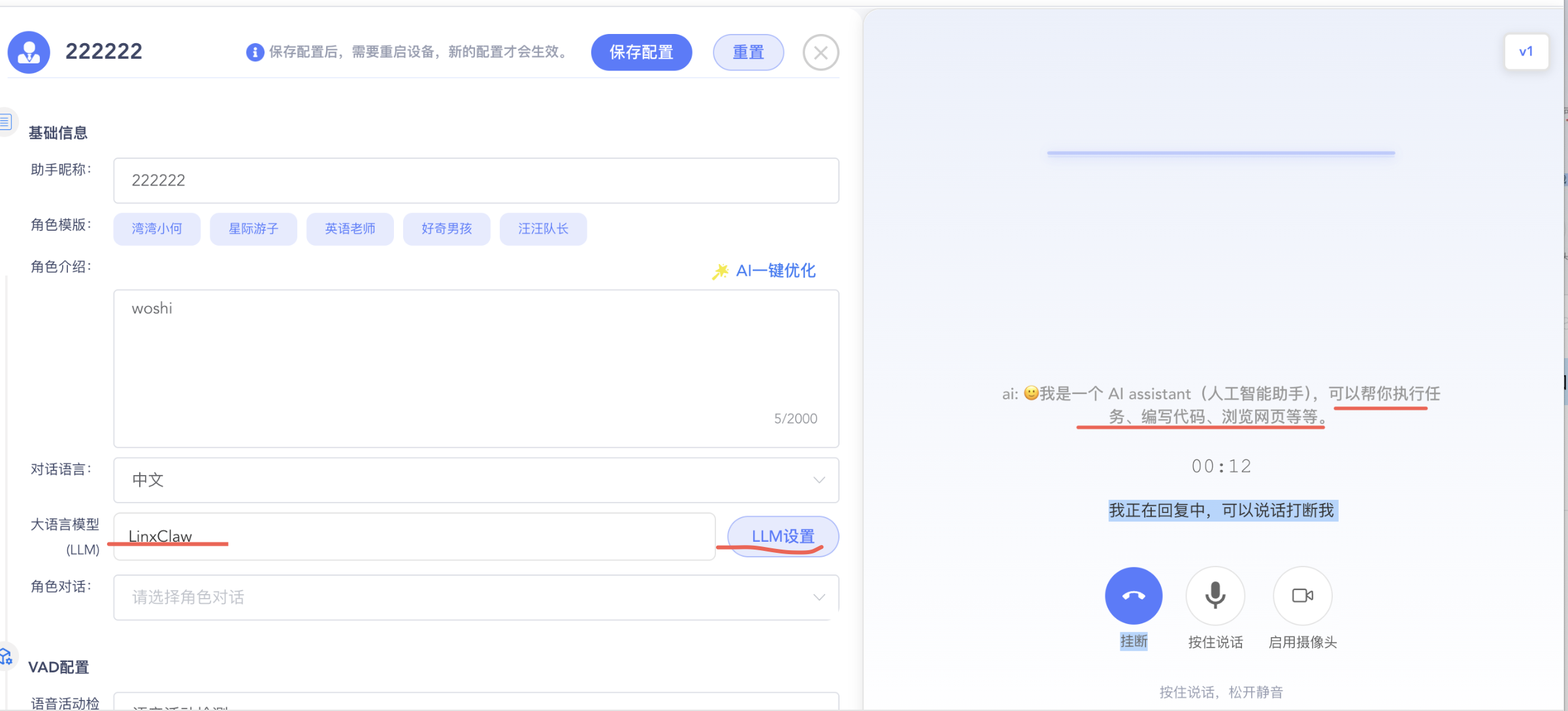Open the v1 version selector
The image size is (1568, 711).
pos(1526,51)
